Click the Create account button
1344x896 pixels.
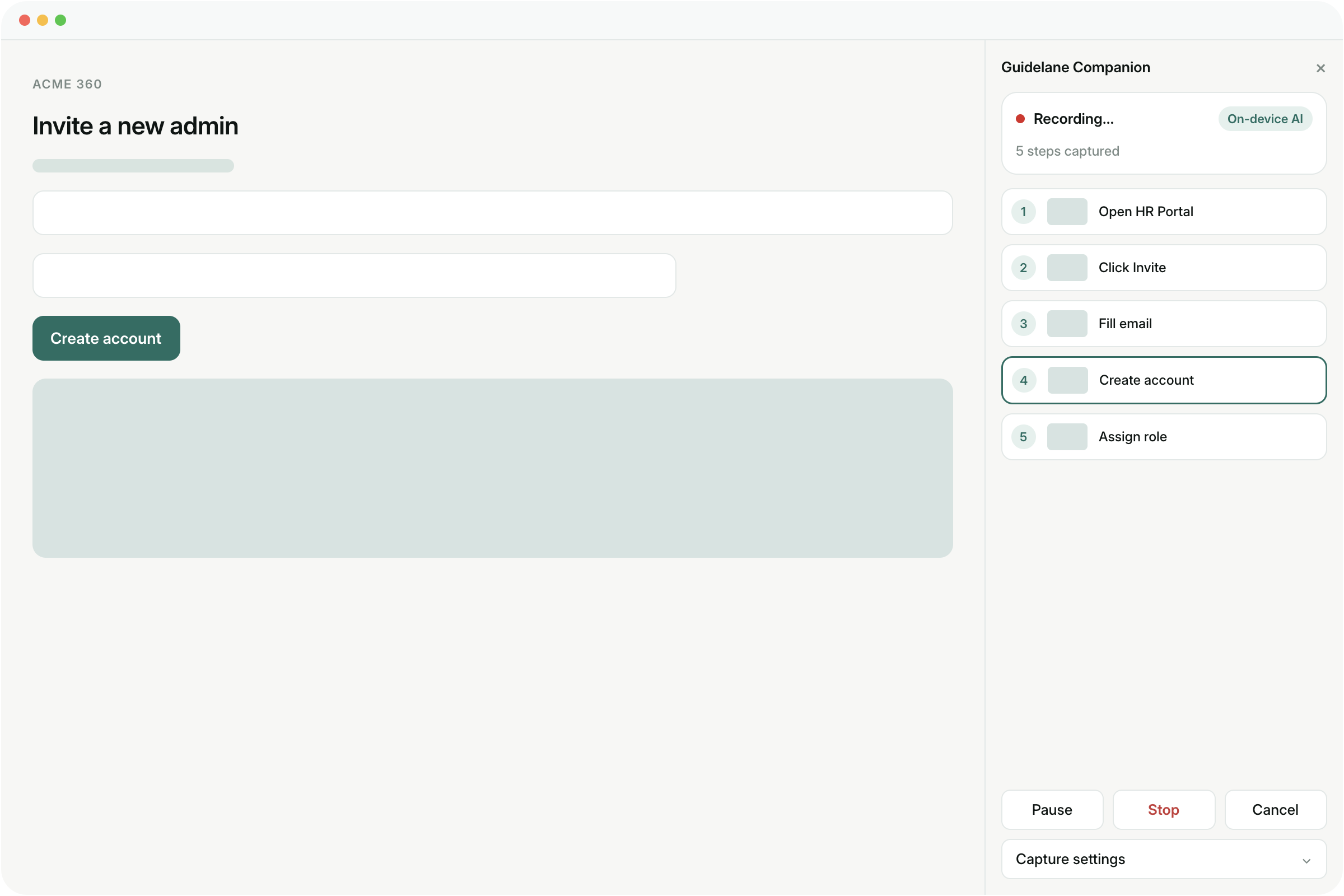point(106,338)
